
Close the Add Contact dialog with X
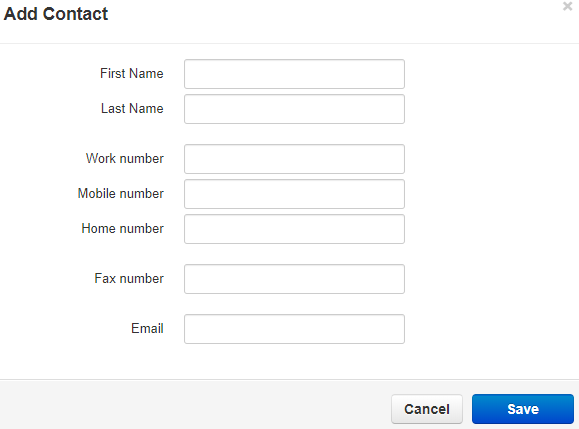[567, 6]
